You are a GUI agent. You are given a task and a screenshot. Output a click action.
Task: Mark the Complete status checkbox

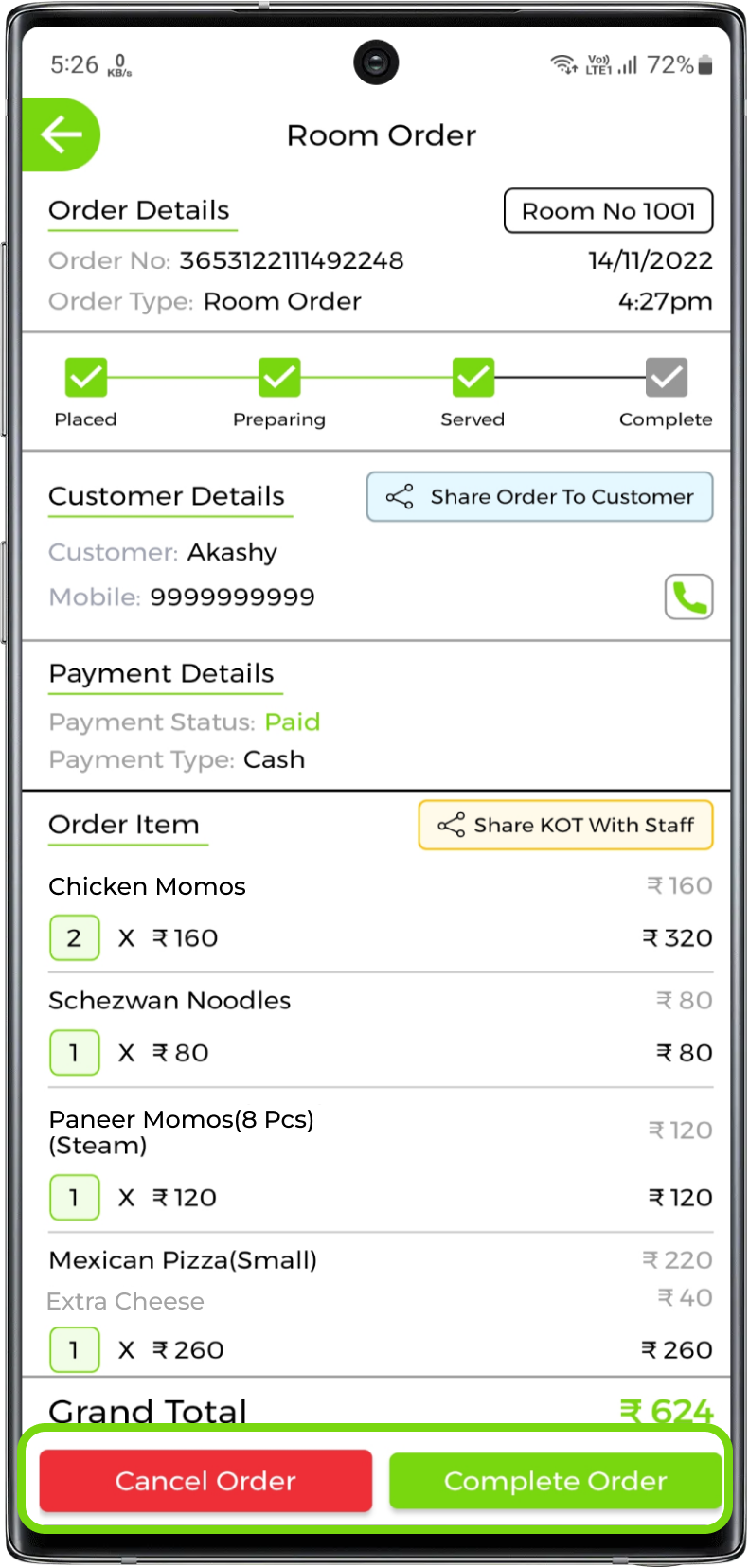(666, 377)
